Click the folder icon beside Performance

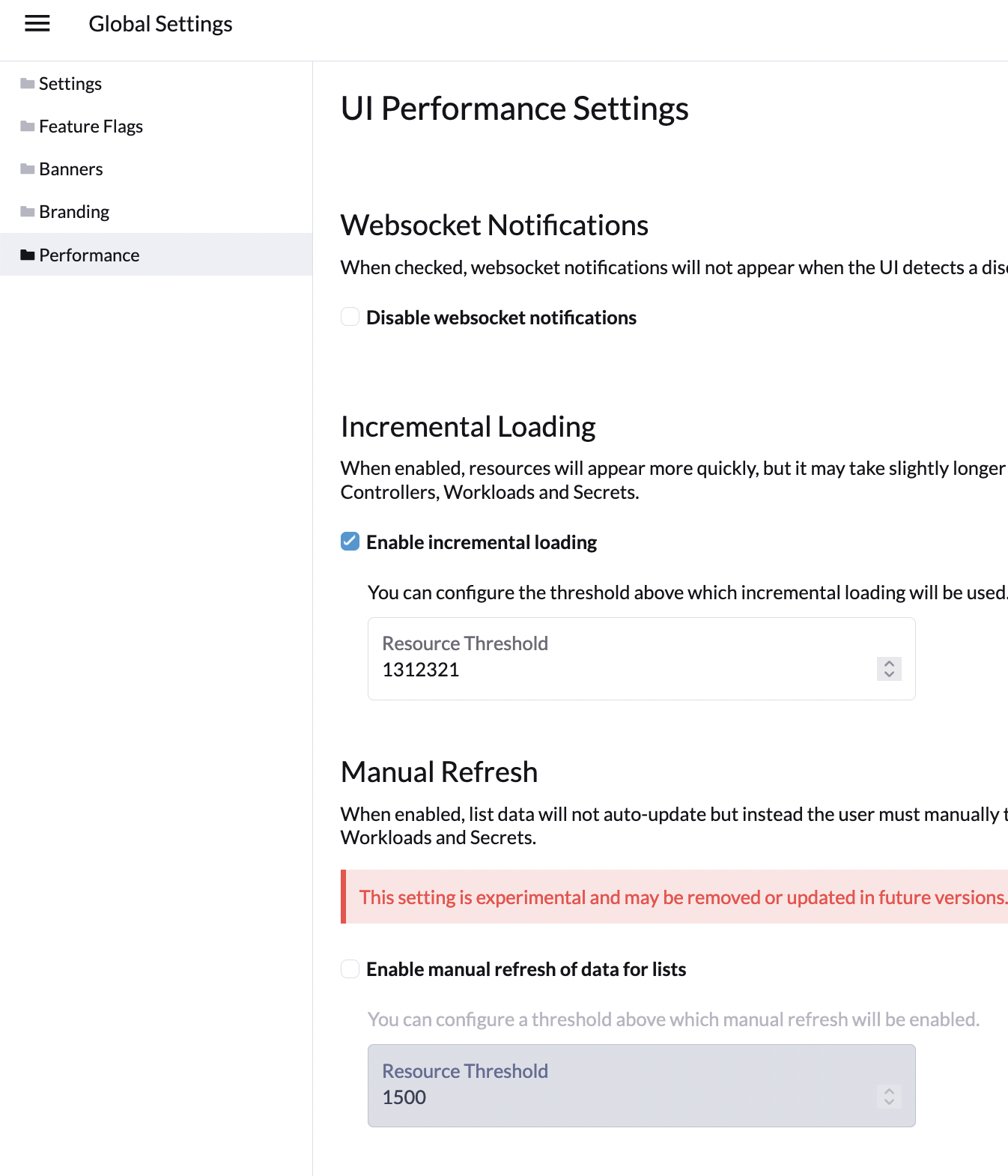pos(28,255)
